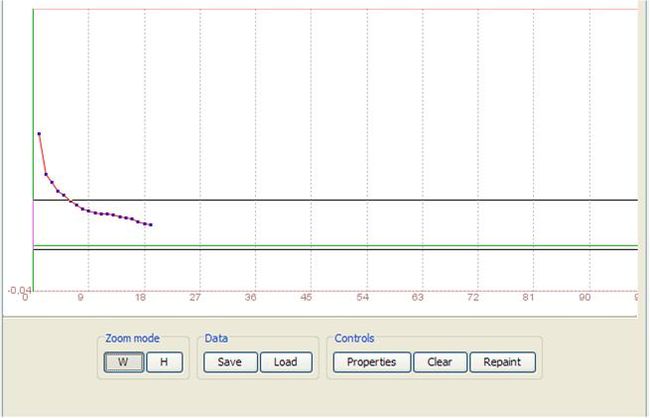Open the chart Properties dialog
650x418 pixels.
point(372,362)
